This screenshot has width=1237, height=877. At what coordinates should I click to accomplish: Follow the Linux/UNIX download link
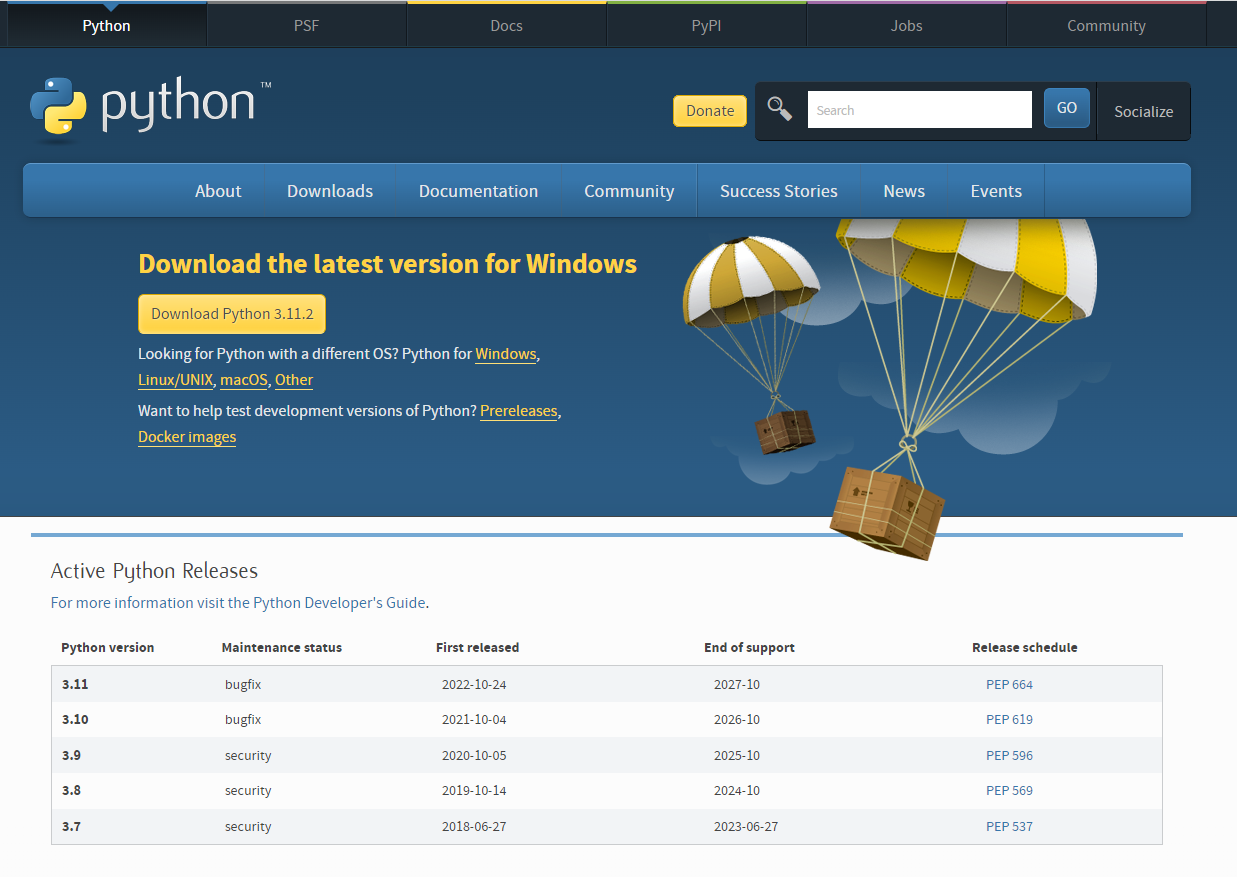(x=175, y=380)
